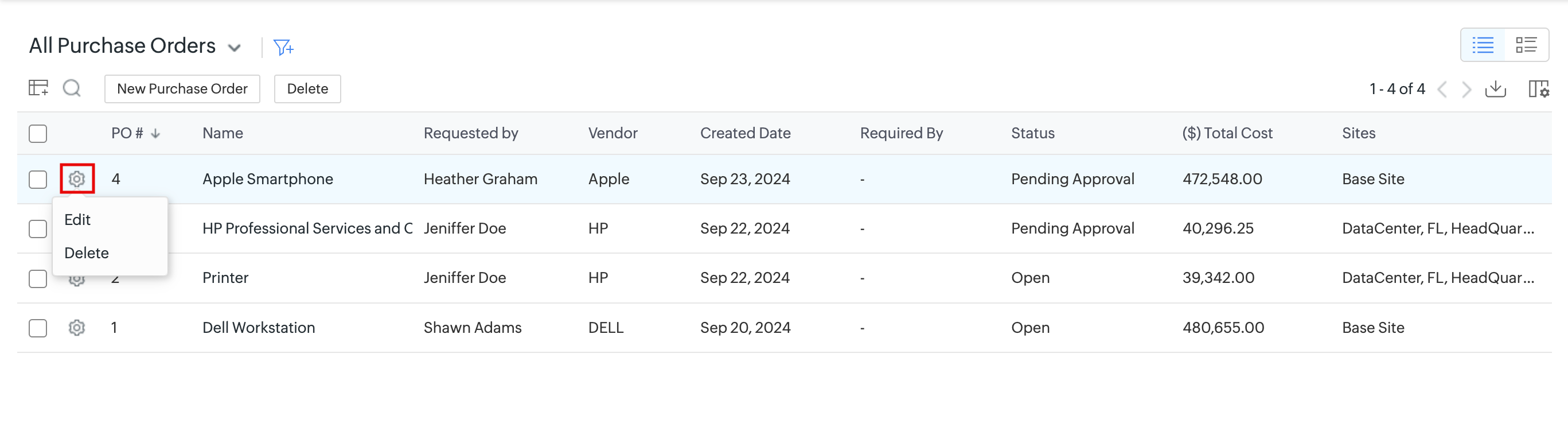Screen dimensions: 1568x435
Task: Switch to the list view icon
Action: pyautogui.click(x=1483, y=45)
